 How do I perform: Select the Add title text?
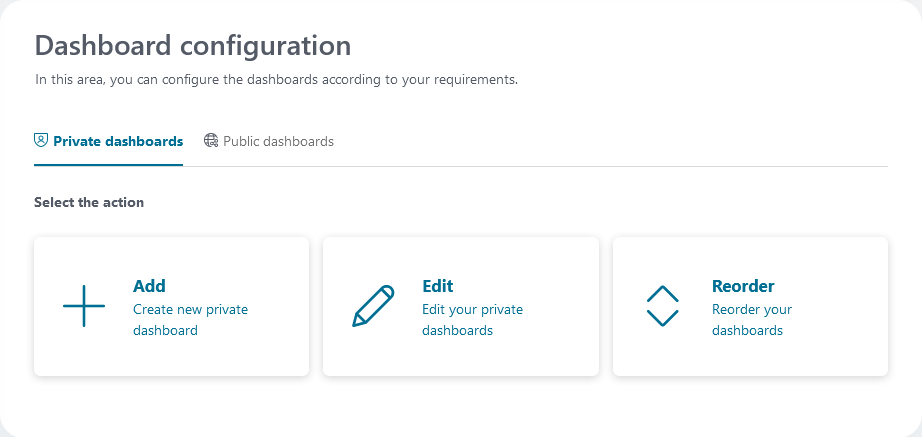click(x=149, y=286)
